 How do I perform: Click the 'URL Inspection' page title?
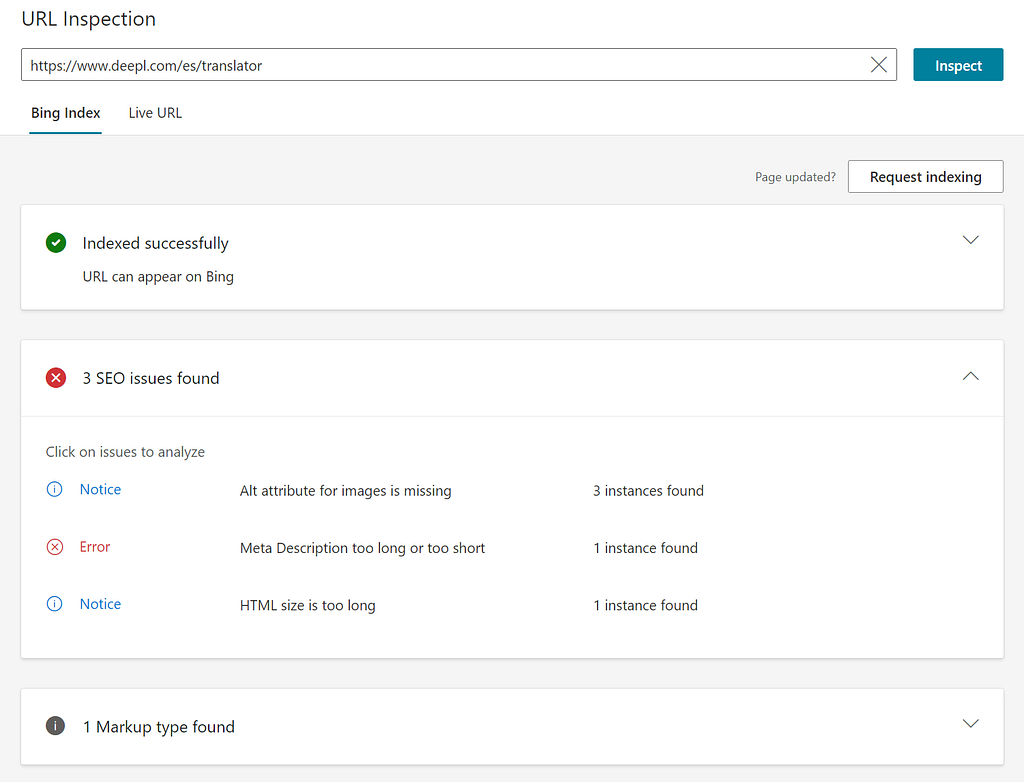click(x=89, y=19)
